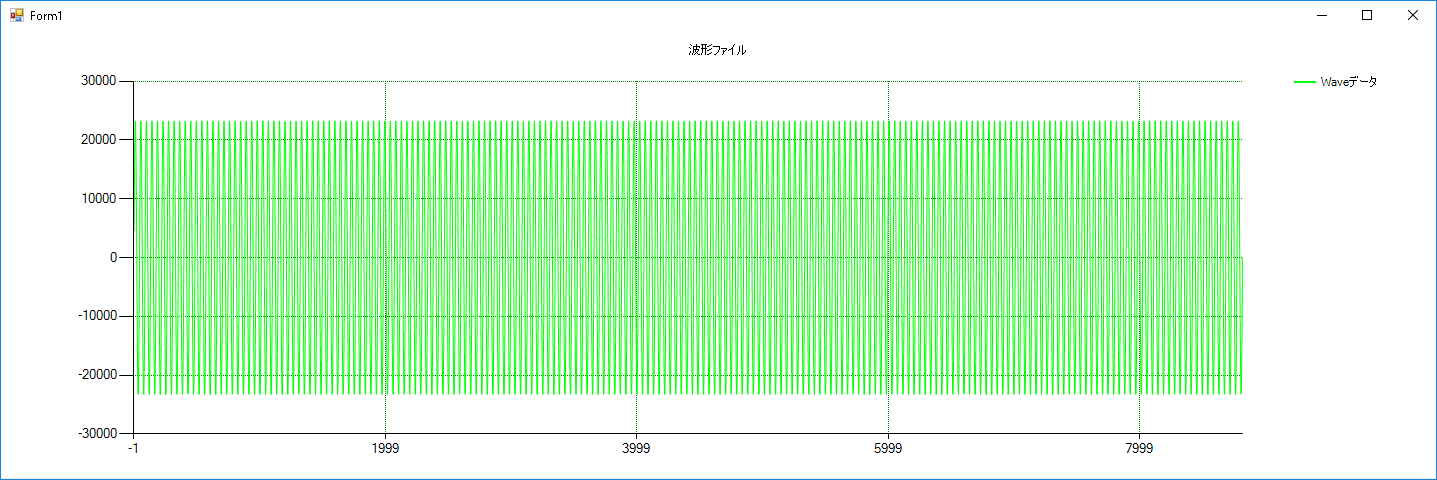
Task: Click the 30000 y-axis label
Action: (99, 81)
